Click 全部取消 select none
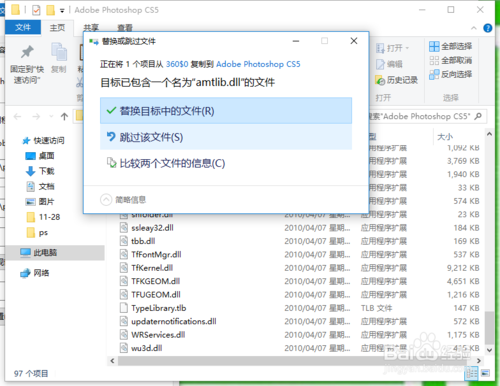Screen dimensions: 500x386 click(451, 60)
